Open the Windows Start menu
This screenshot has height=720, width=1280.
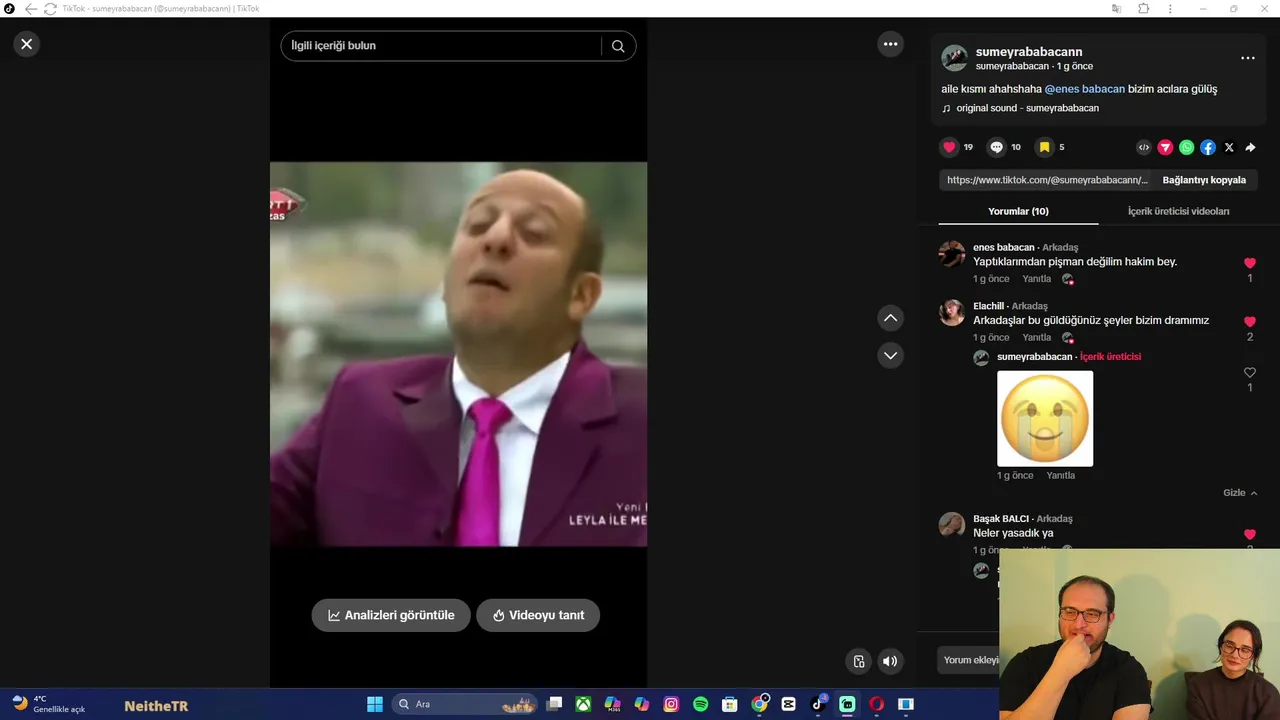(x=374, y=704)
